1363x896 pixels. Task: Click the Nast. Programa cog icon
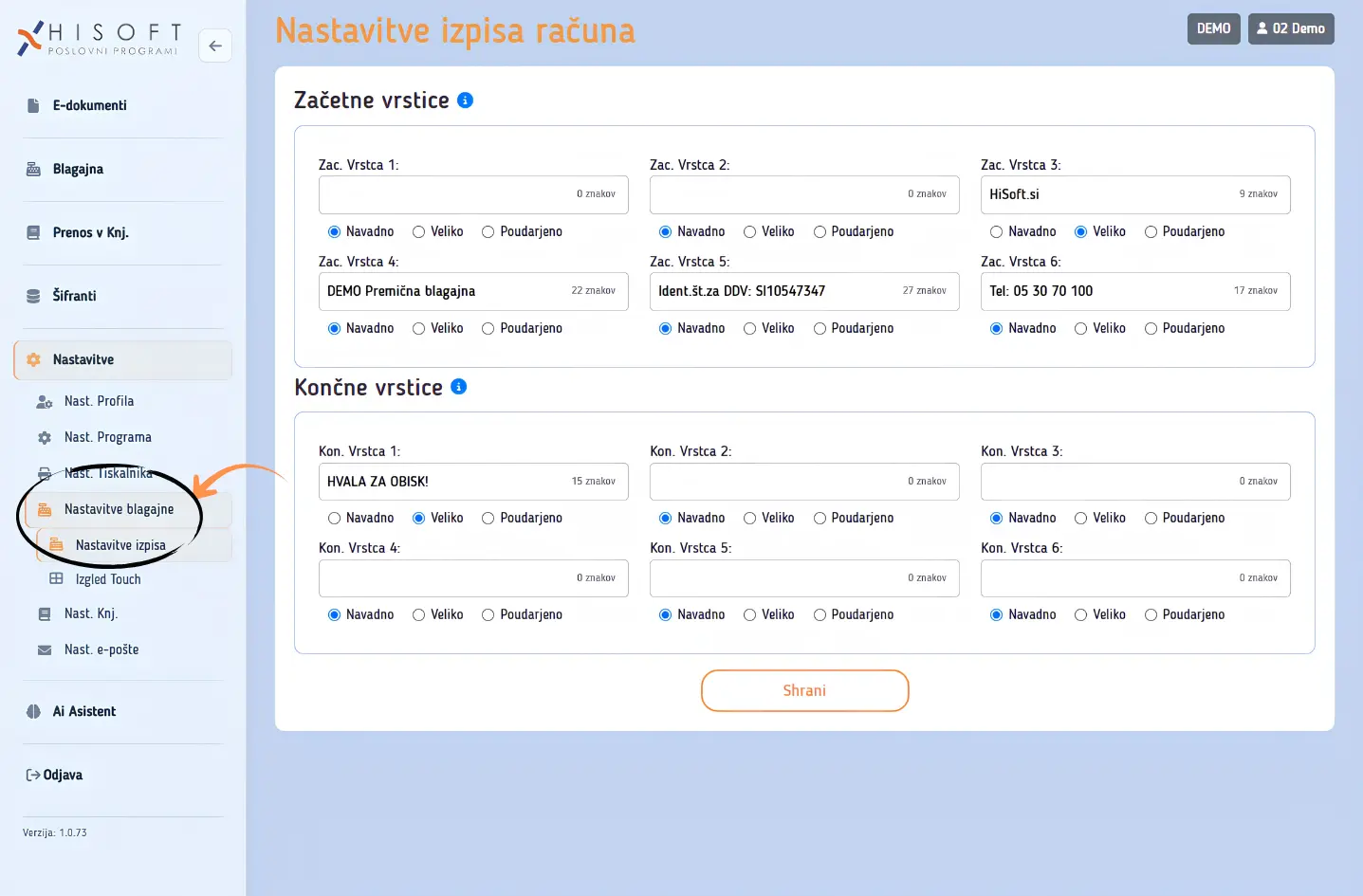pyautogui.click(x=45, y=437)
